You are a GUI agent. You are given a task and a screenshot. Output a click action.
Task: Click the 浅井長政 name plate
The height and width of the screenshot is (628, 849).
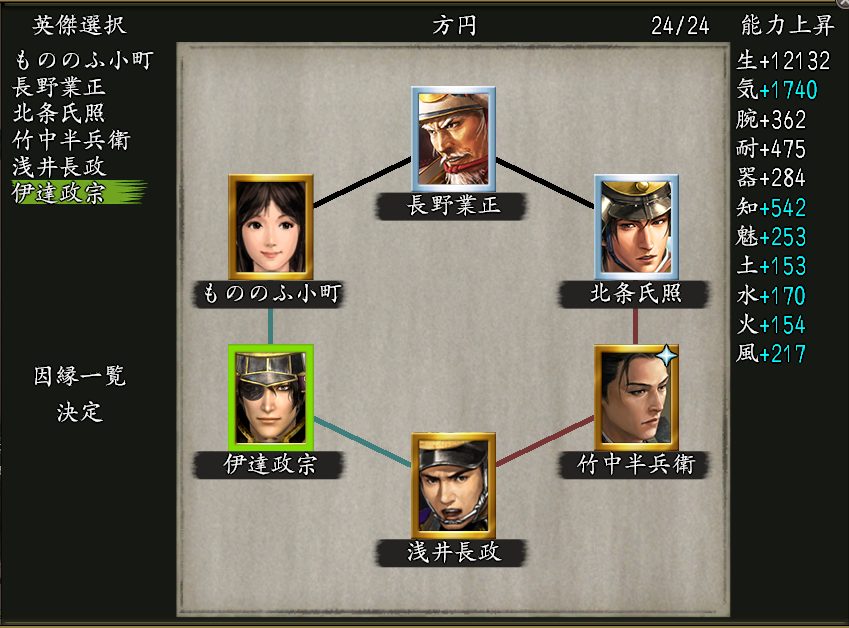454,553
